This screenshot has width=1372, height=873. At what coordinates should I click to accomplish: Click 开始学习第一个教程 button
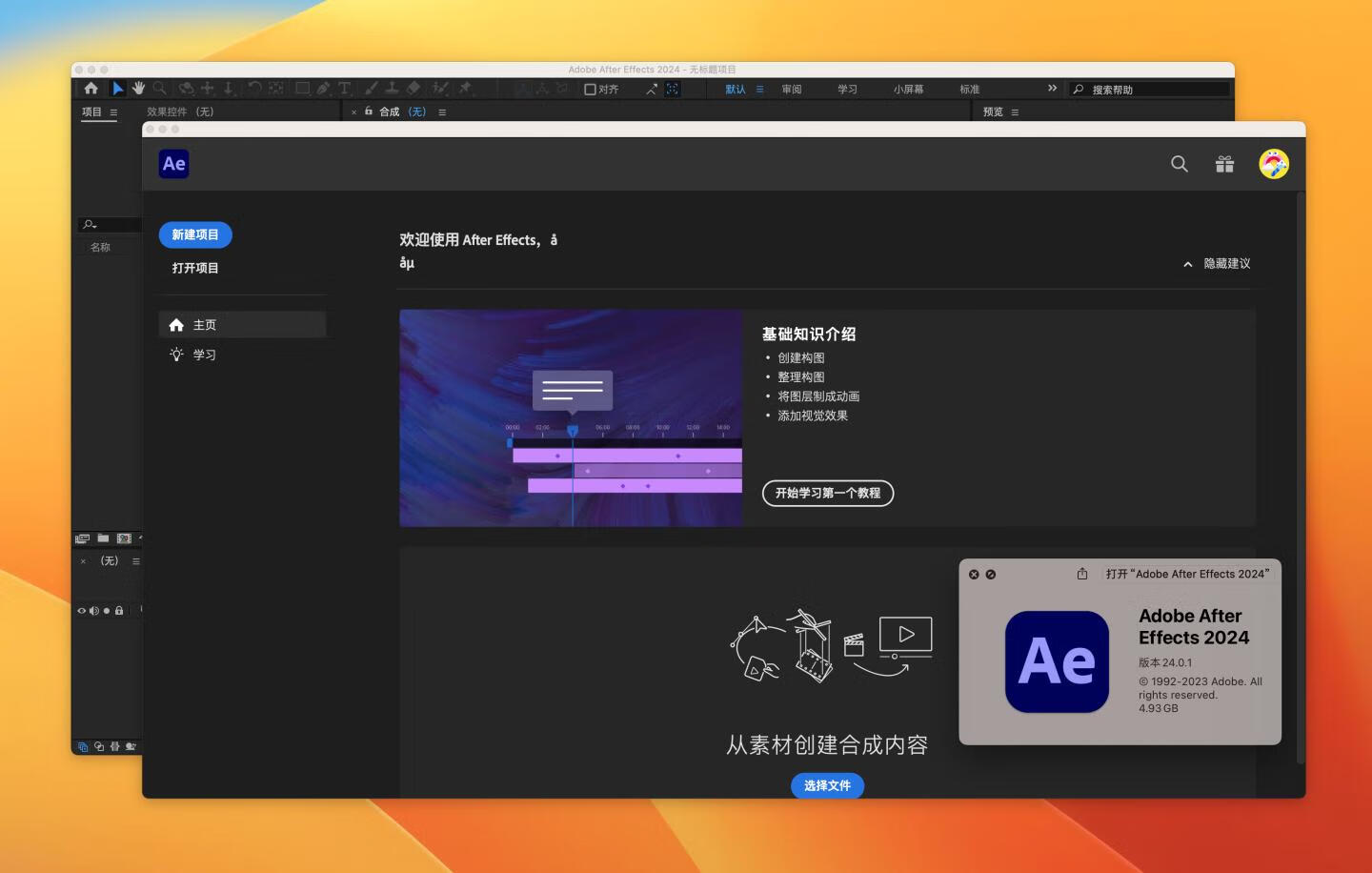(828, 493)
